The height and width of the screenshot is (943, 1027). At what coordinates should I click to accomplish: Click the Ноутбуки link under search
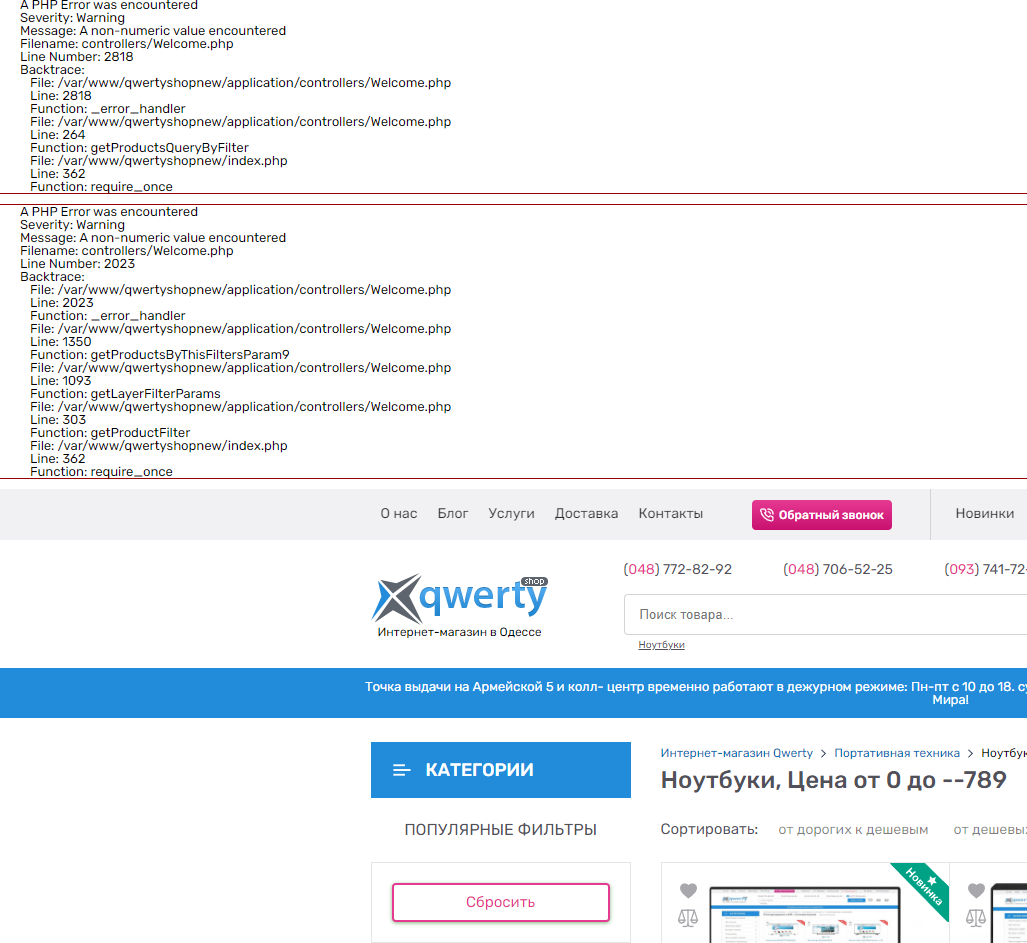click(x=661, y=645)
